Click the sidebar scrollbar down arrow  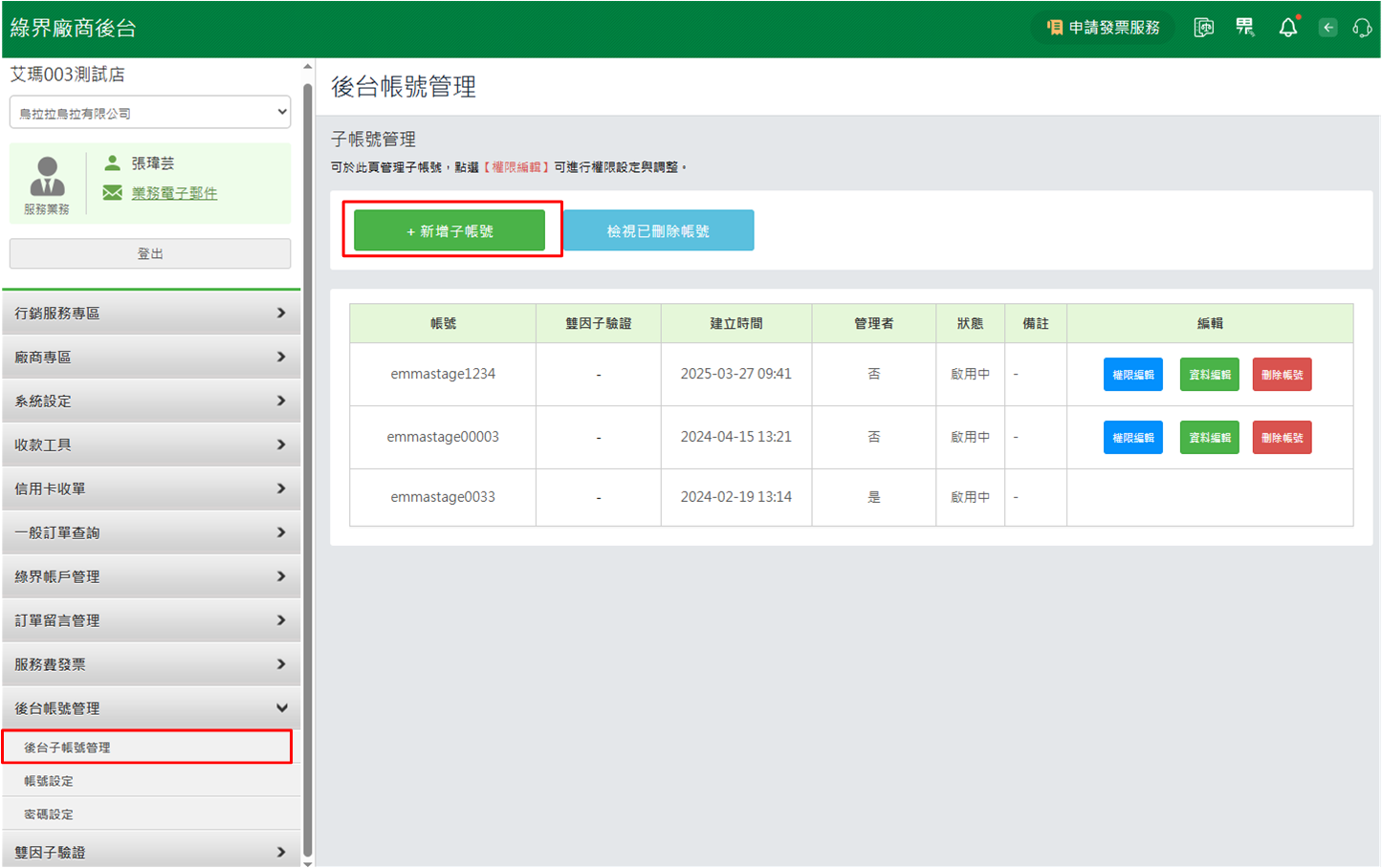click(x=307, y=862)
